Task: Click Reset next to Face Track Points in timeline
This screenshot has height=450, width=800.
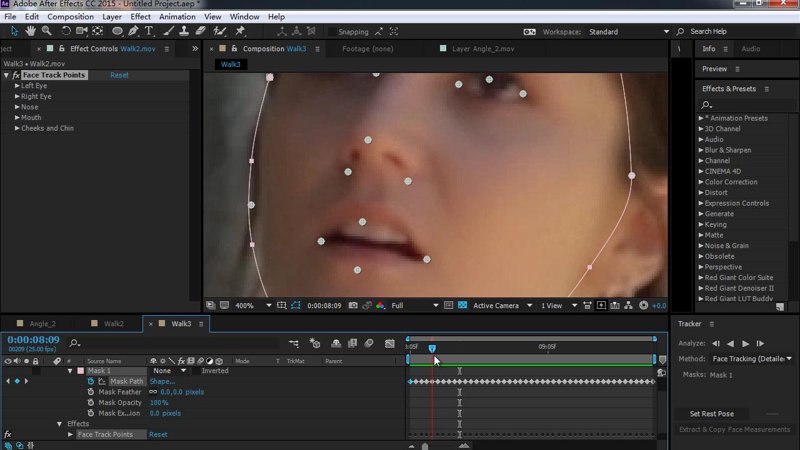Action: (x=158, y=435)
